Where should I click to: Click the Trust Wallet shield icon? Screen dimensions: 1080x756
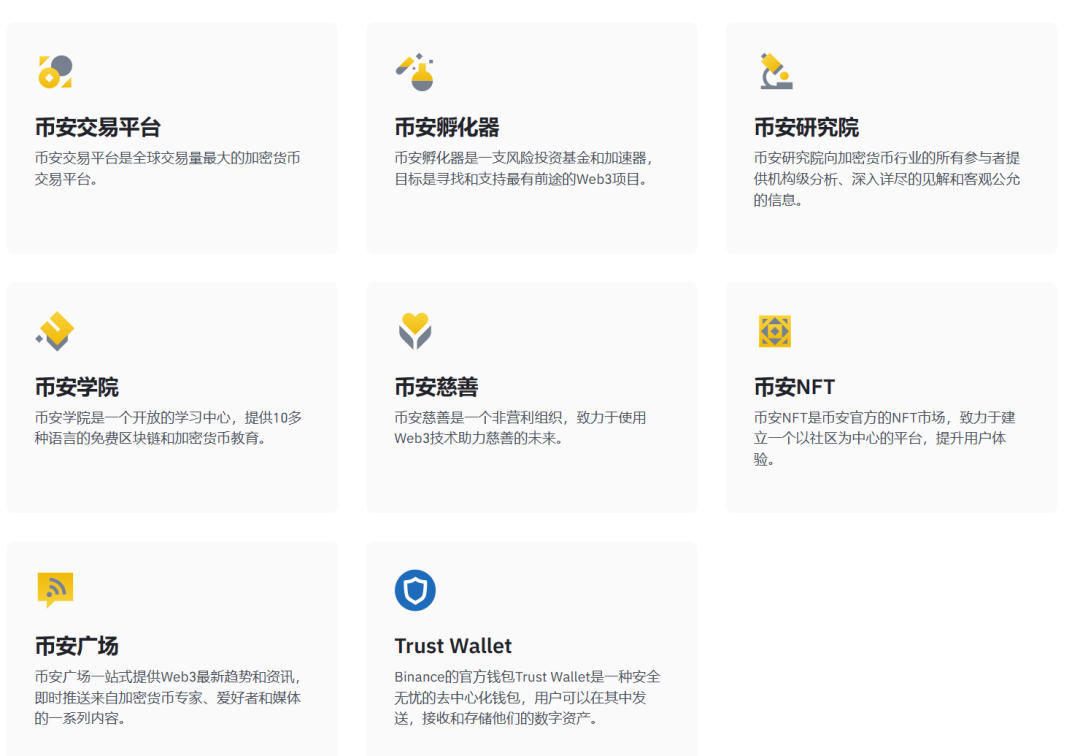(x=414, y=590)
